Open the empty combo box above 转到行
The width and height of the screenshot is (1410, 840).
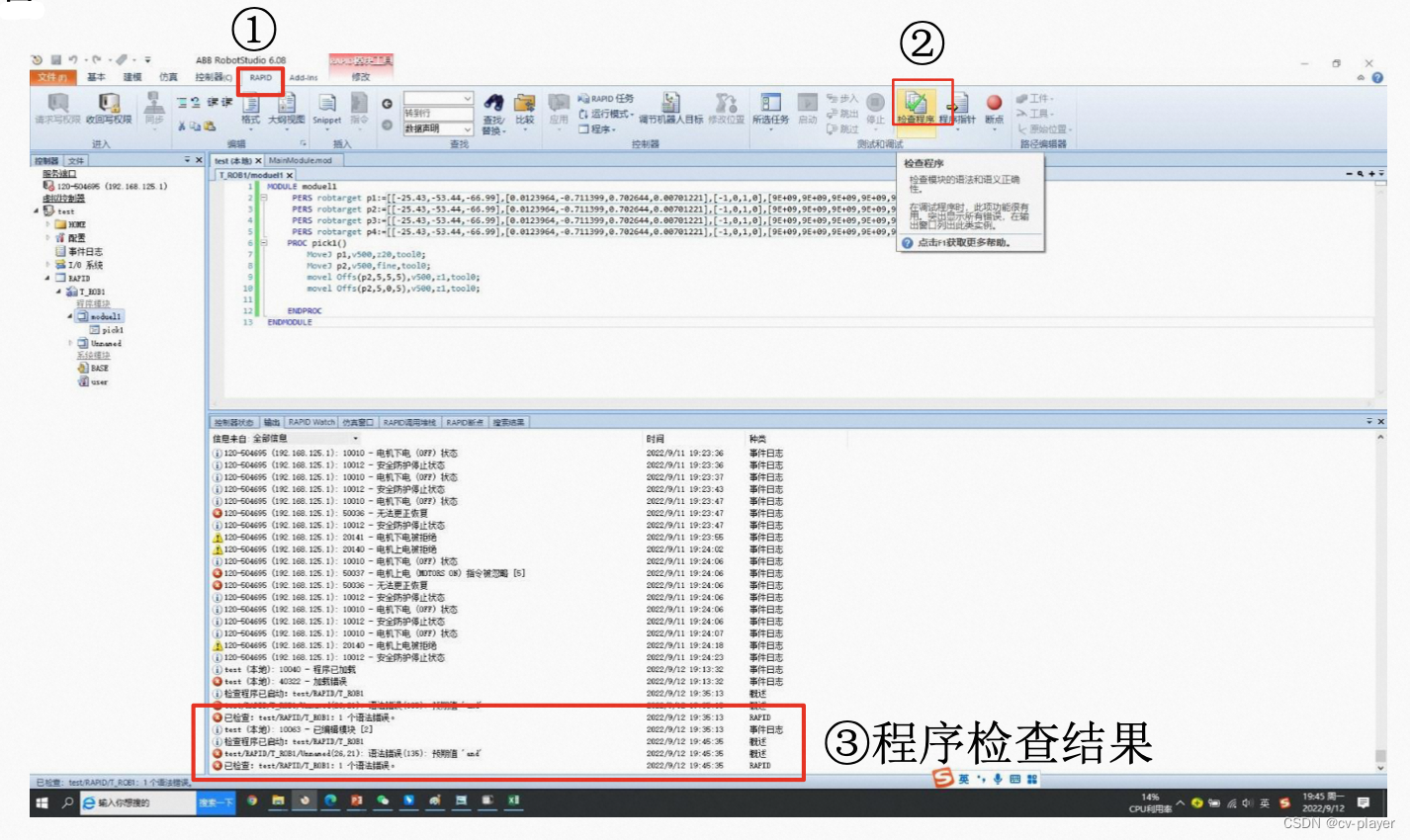[438, 99]
